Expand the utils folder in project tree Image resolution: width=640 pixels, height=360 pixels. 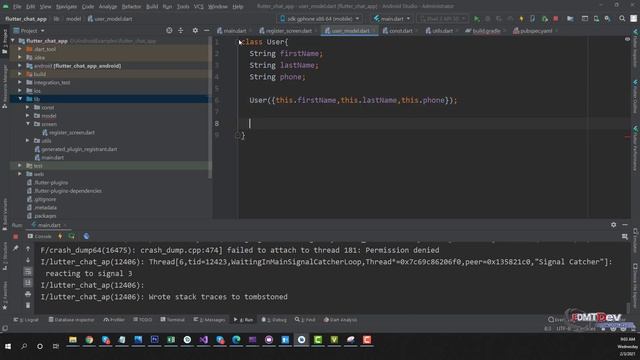(x=28, y=140)
